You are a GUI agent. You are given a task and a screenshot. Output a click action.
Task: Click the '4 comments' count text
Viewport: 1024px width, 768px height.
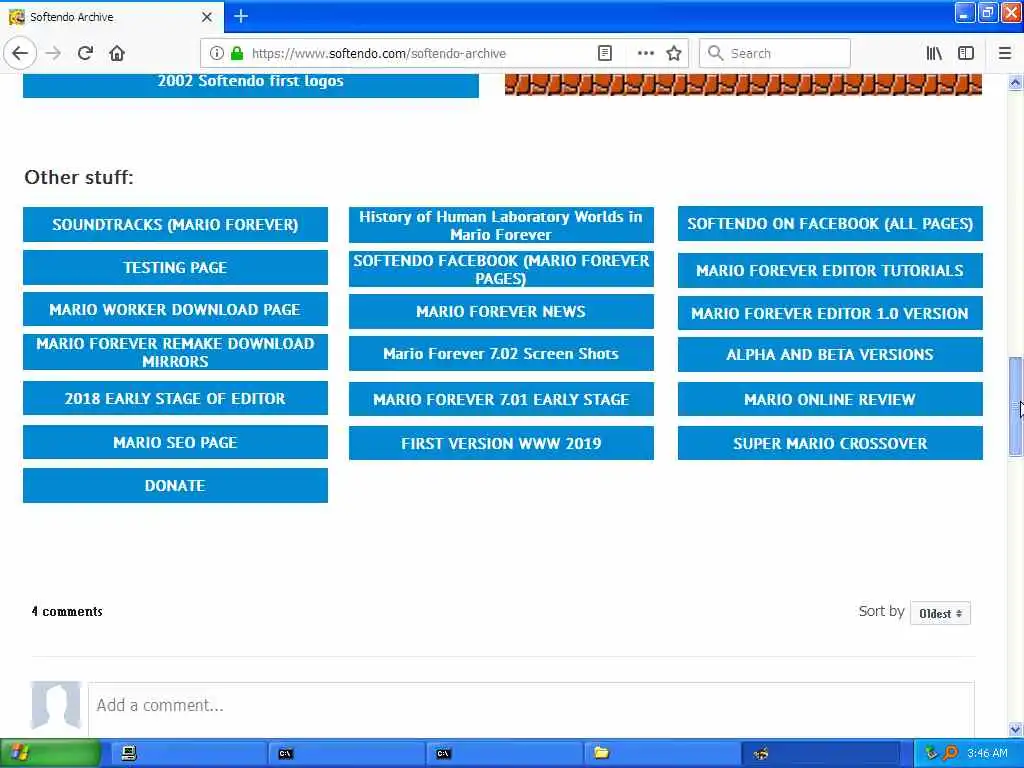(x=67, y=612)
